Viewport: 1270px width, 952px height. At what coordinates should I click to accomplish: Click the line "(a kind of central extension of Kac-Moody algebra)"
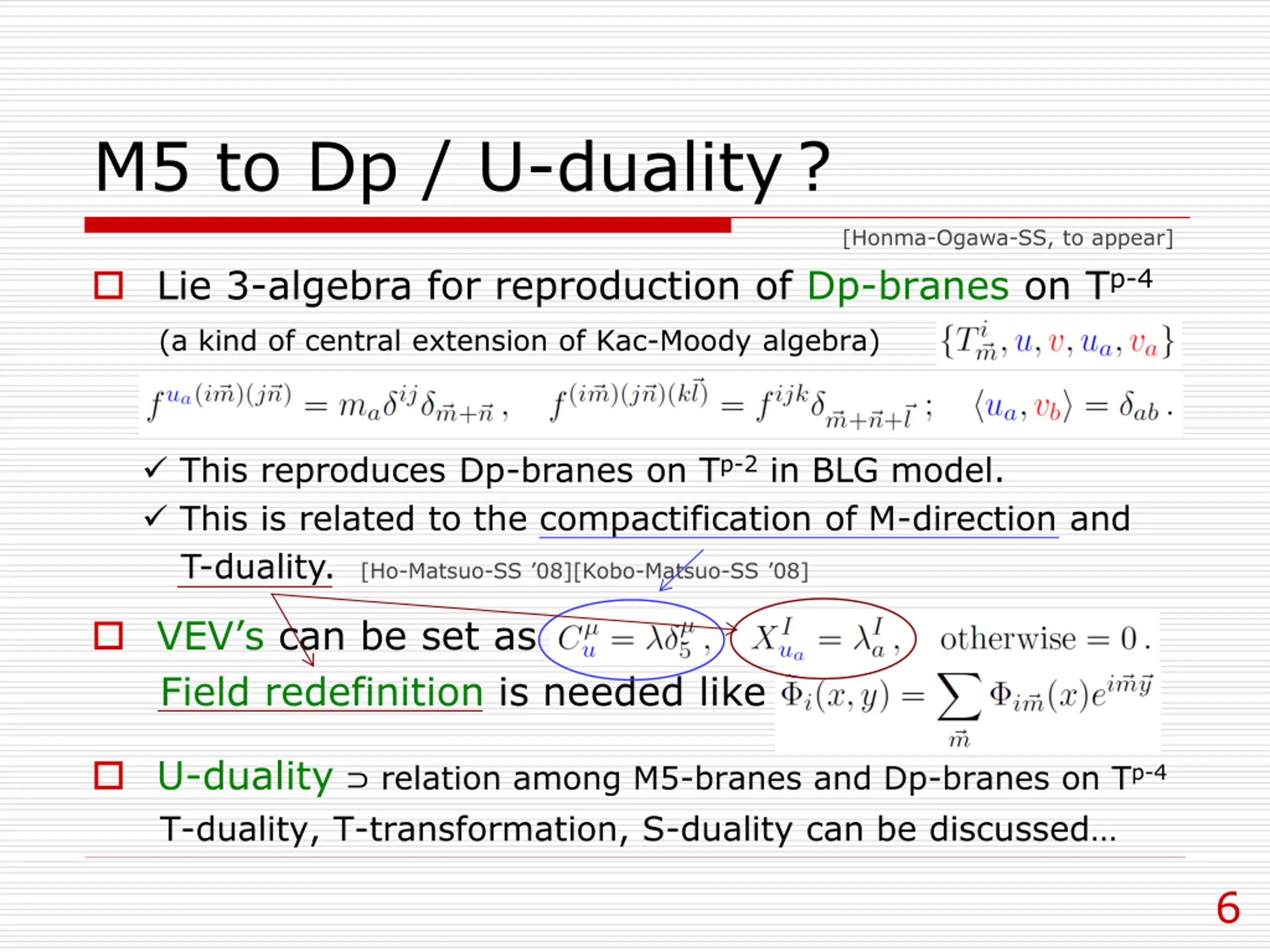pyautogui.click(x=519, y=341)
